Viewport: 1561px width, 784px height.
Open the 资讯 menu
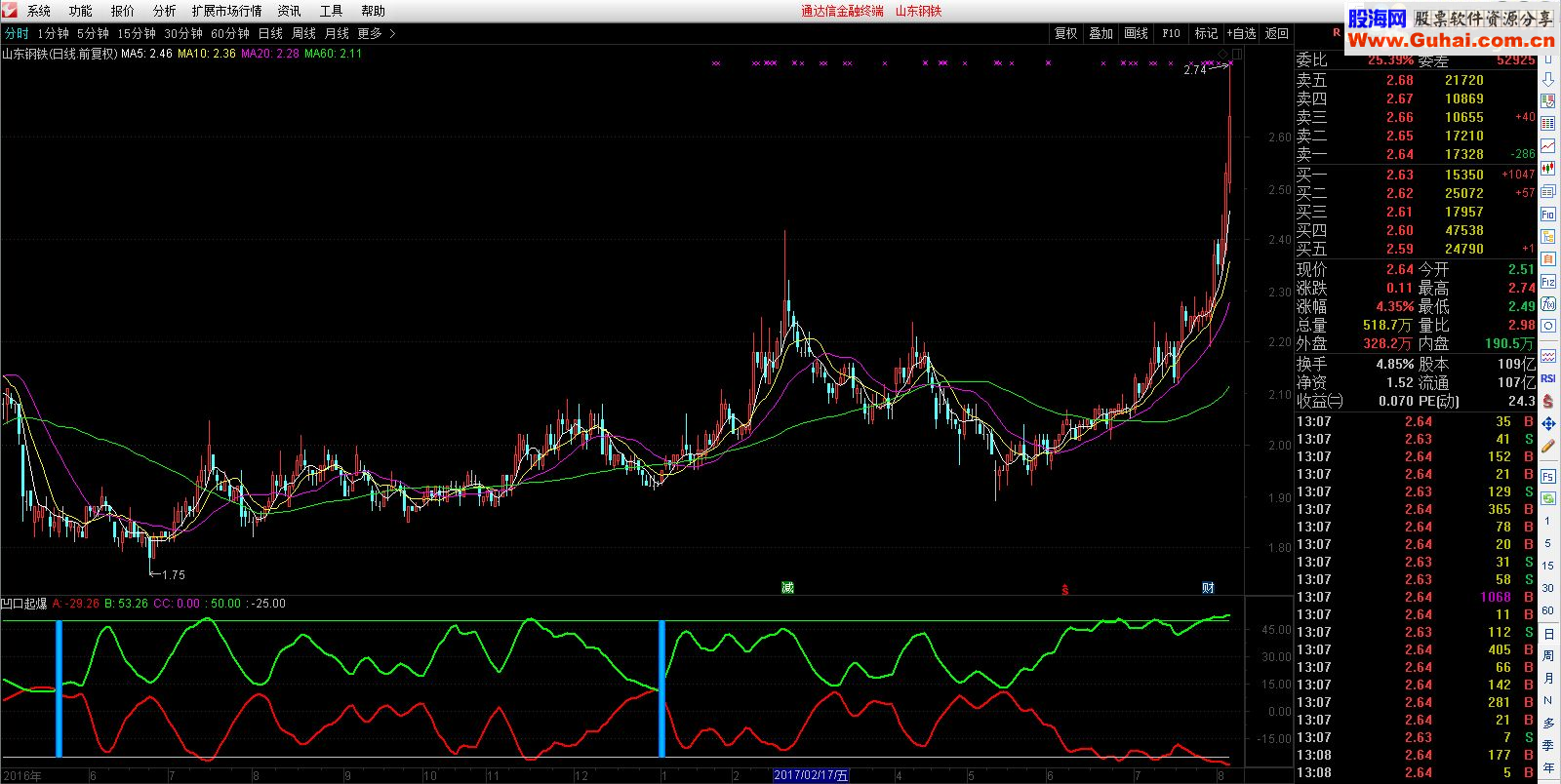[289, 11]
